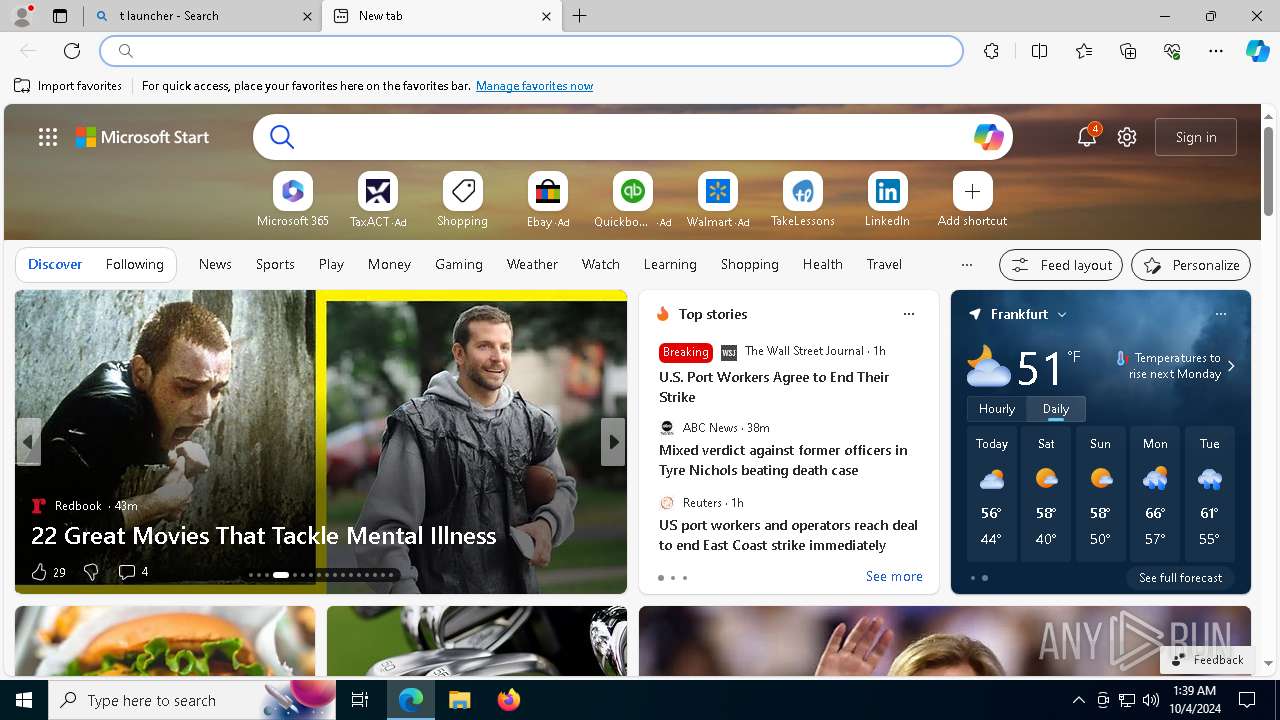1280x720 pixels.
Task: Click the Personalize button
Action: (x=1191, y=265)
